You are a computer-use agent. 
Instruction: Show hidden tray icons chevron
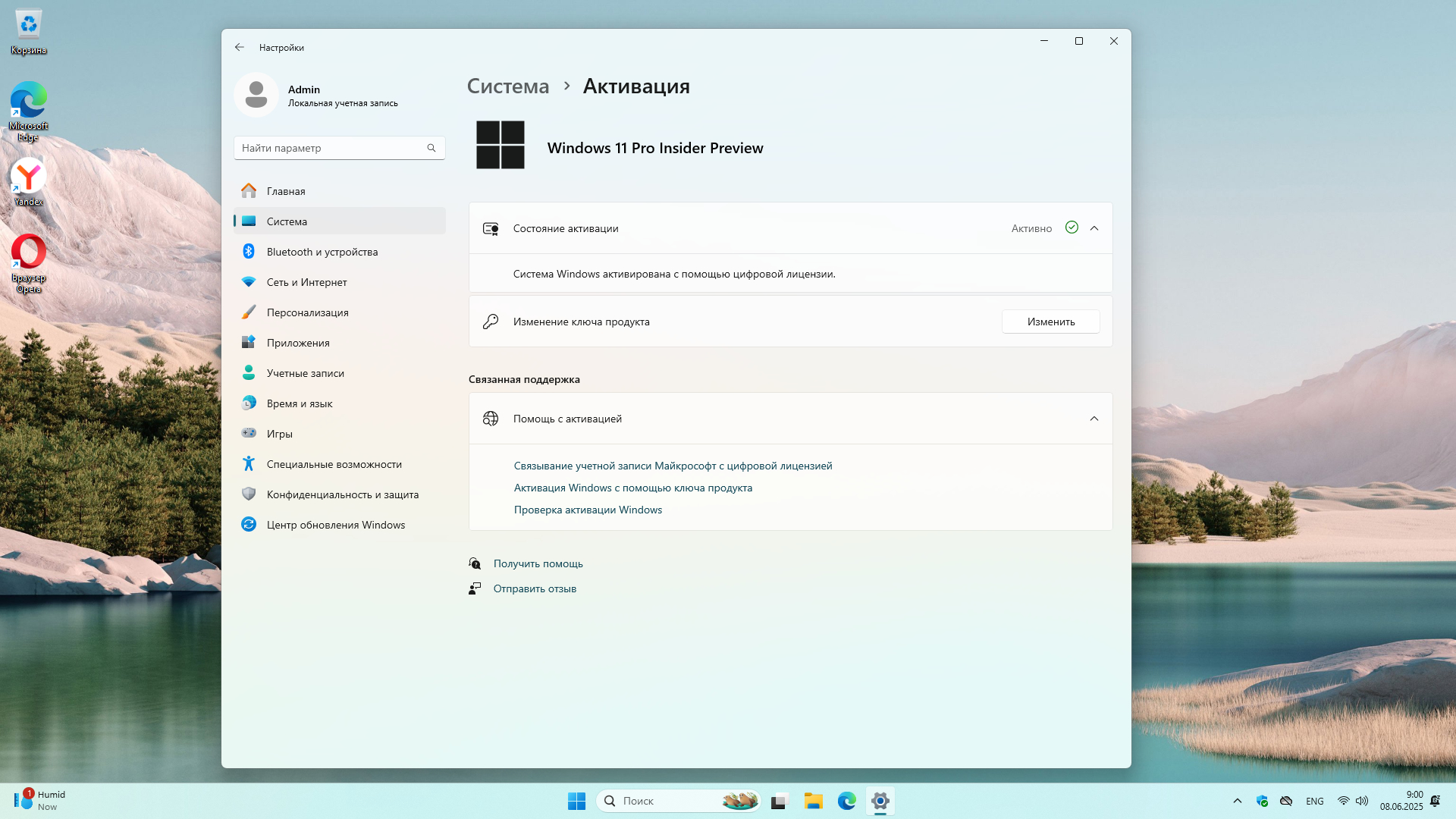point(1238,801)
